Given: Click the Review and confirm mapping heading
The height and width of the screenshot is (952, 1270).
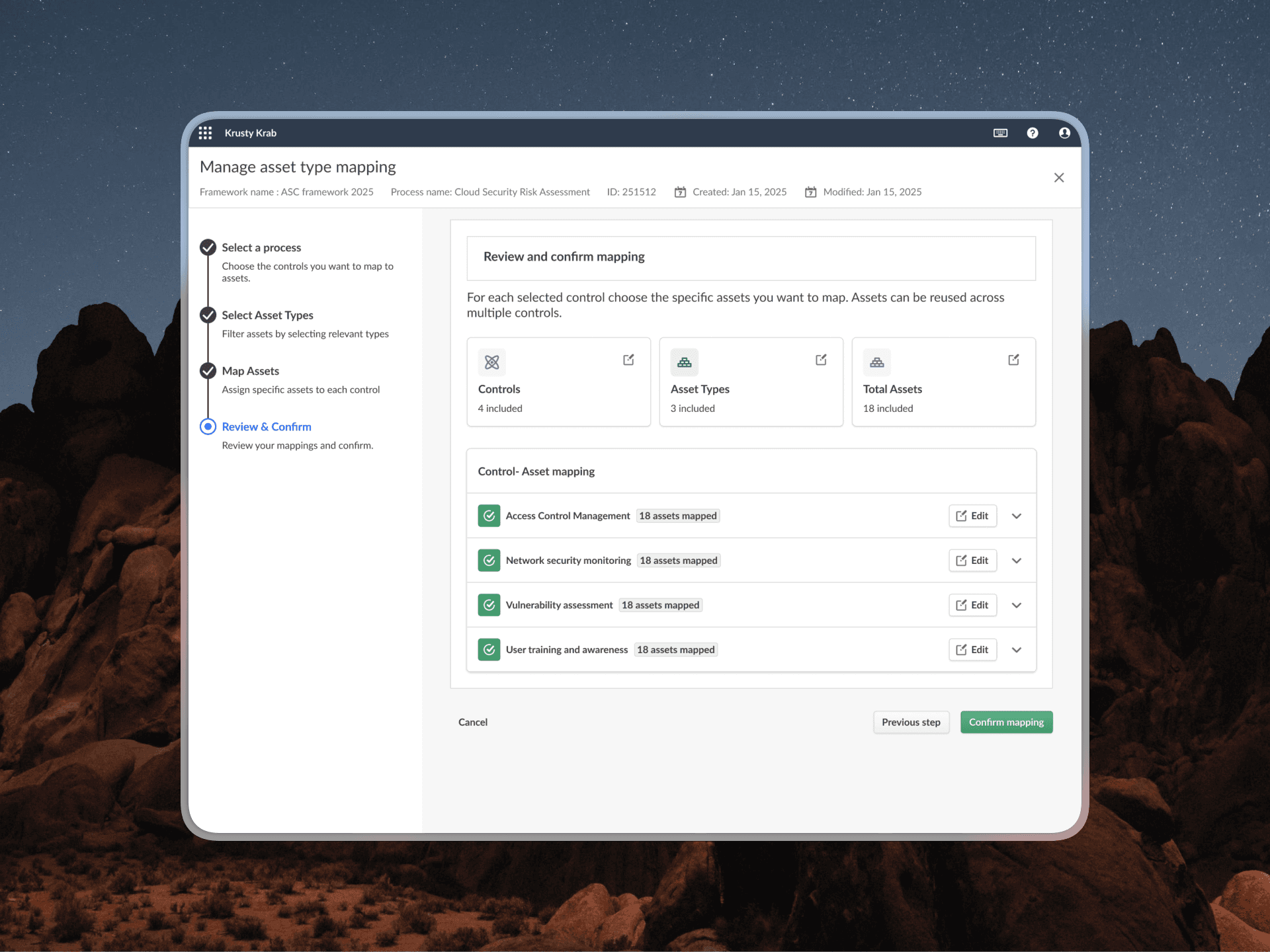Looking at the screenshot, I should (564, 257).
